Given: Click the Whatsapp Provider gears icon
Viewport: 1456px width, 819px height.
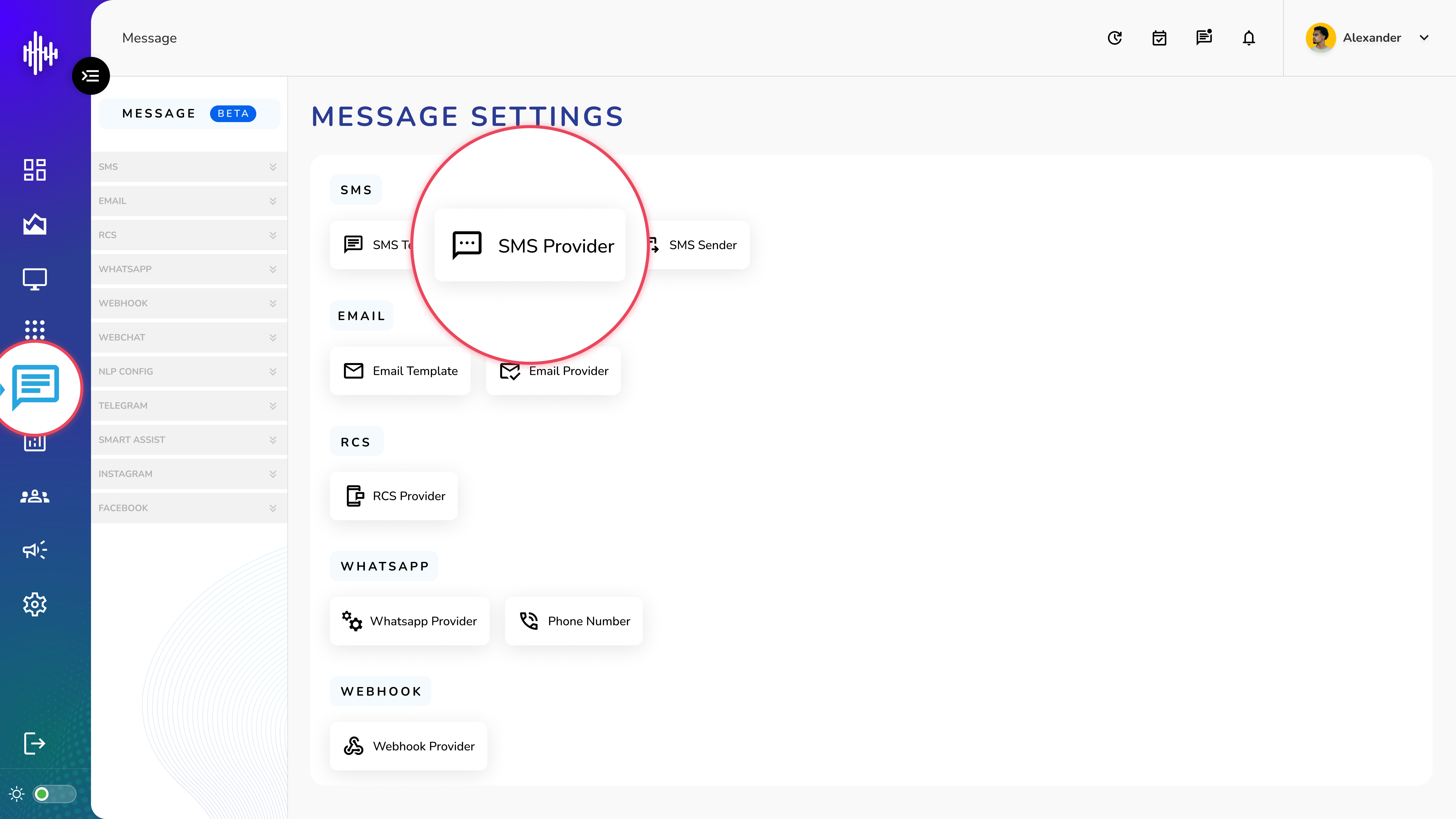Looking at the screenshot, I should (352, 621).
